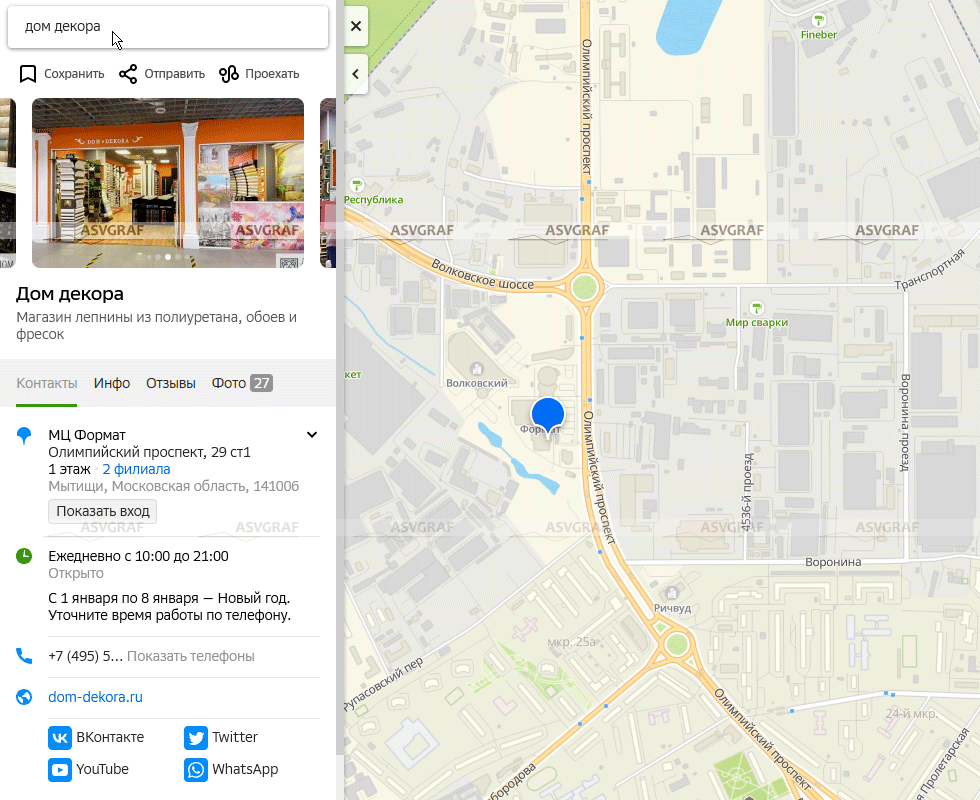This screenshot has width=980, height=800.
Task: Click the Показать вход button
Action: click(102, 511)
